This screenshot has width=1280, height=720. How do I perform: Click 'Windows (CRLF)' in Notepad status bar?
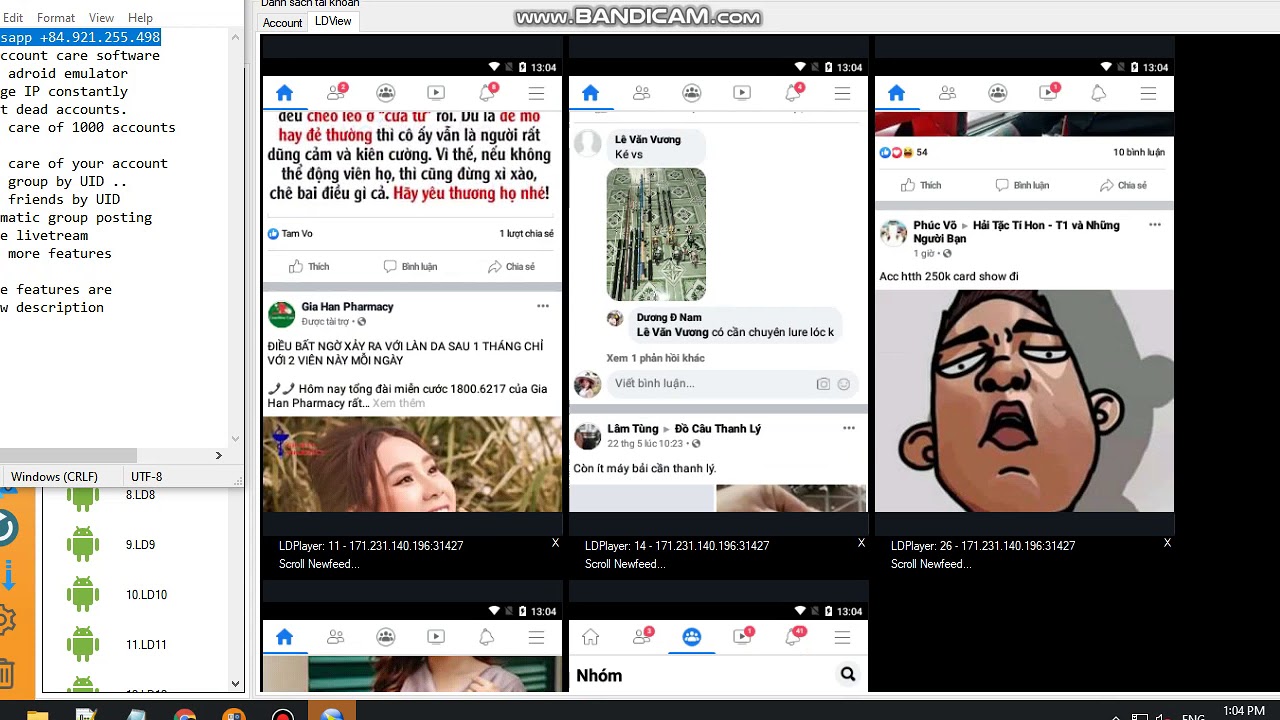54,477
